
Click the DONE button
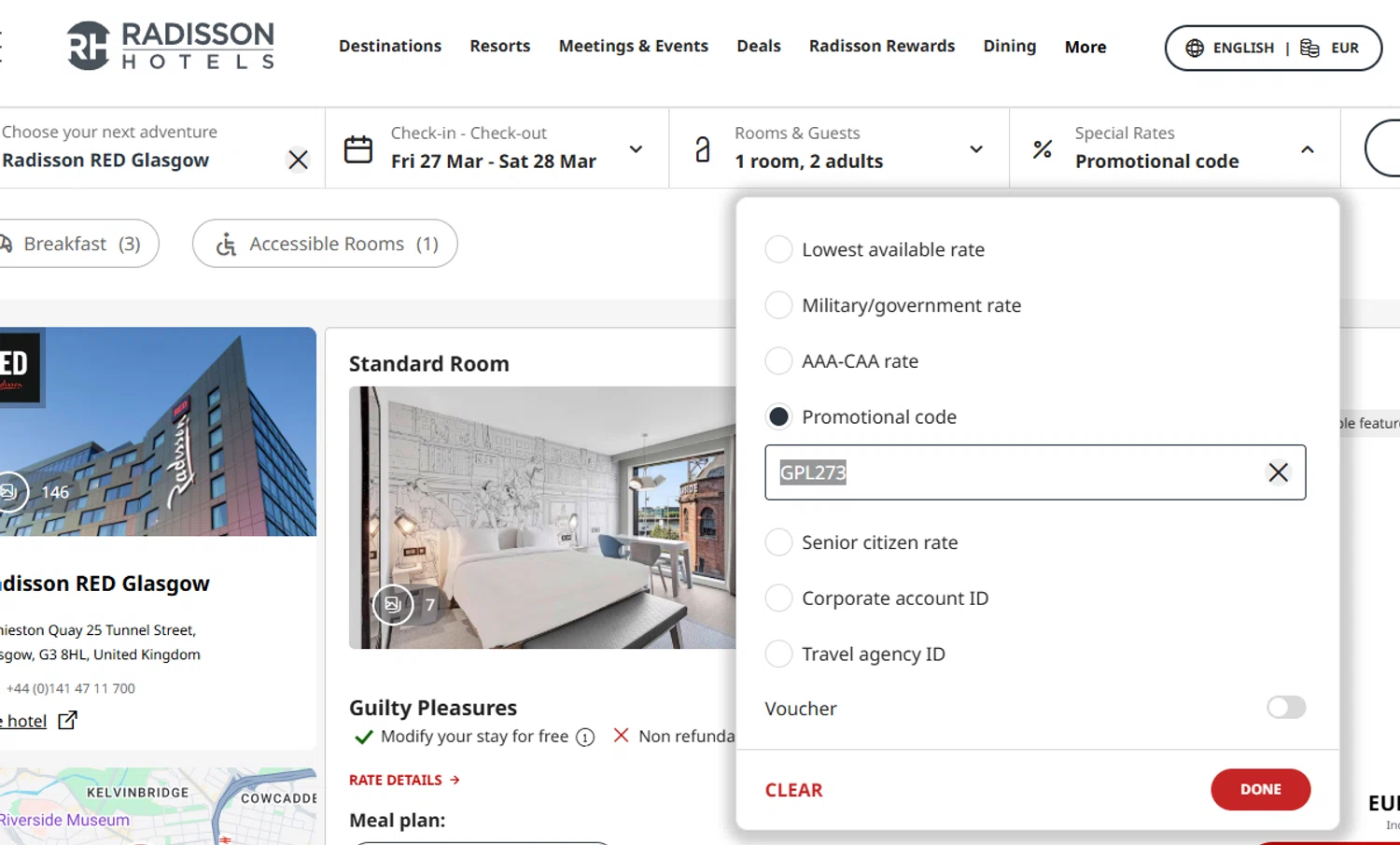1261,790
